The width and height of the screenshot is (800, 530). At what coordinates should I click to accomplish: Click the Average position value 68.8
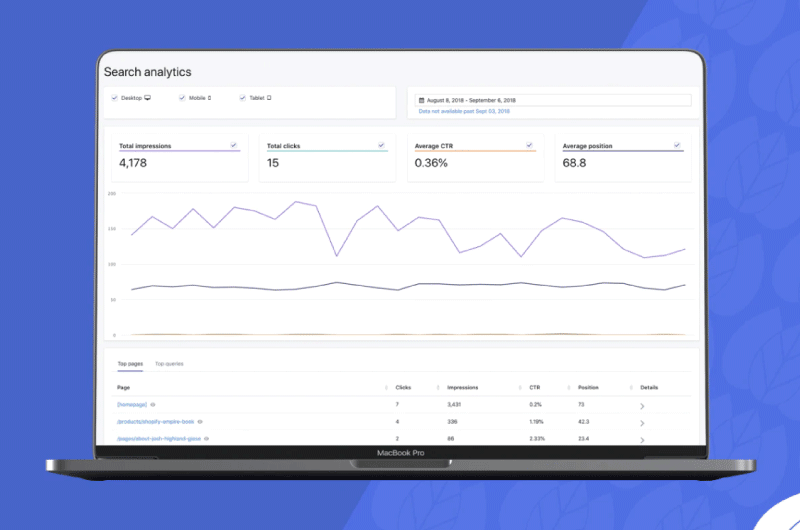coord(574,163)
